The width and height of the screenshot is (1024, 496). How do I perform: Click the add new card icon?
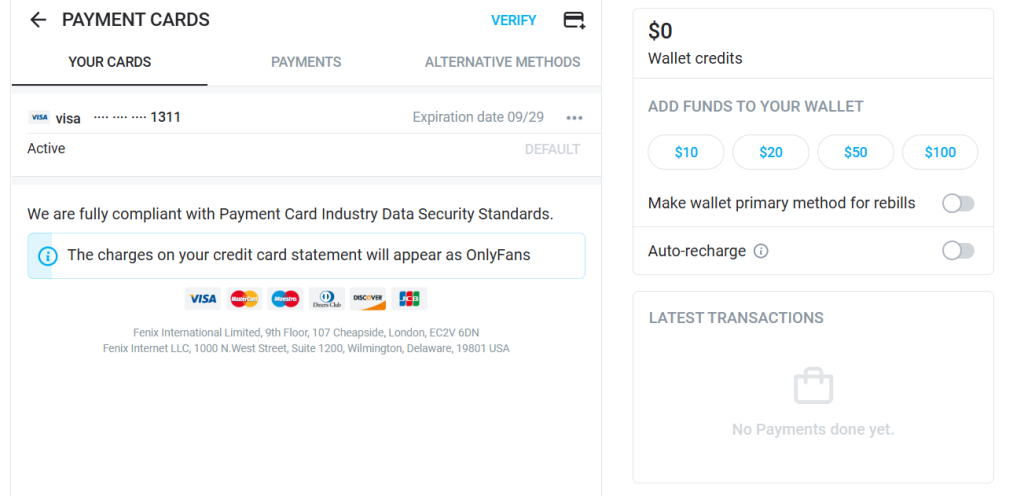tap(574, 20)
